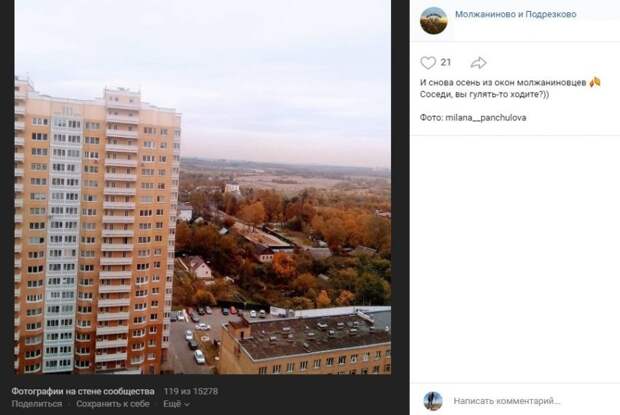Open album Фотографии на стене сообщества
Image resolution: width=620 pixels, height=415 pixels.
(83, 391)
